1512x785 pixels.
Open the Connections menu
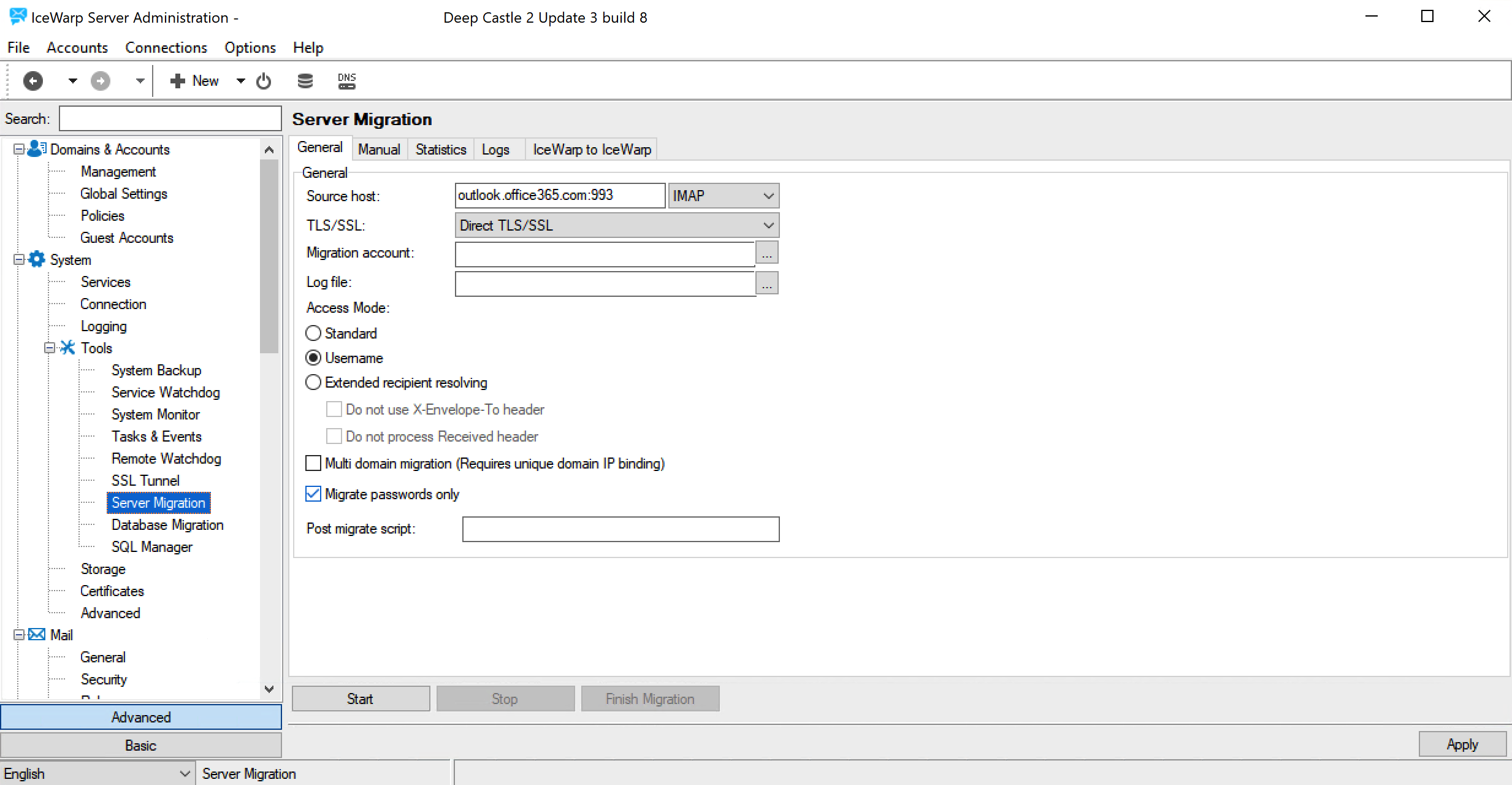[x=166, y=47]
